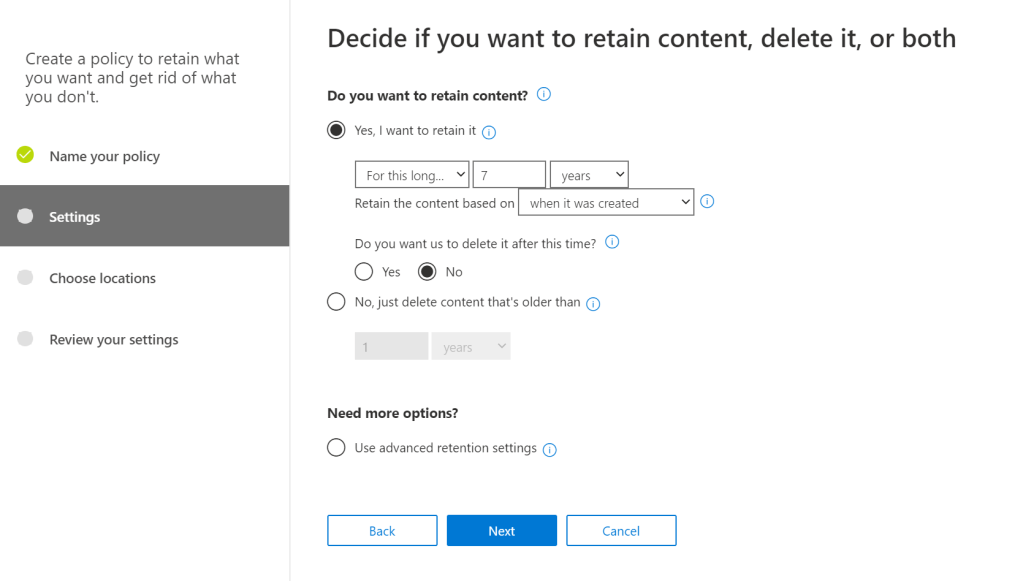Go to the "Choose locations" step

tap(102, 278)
